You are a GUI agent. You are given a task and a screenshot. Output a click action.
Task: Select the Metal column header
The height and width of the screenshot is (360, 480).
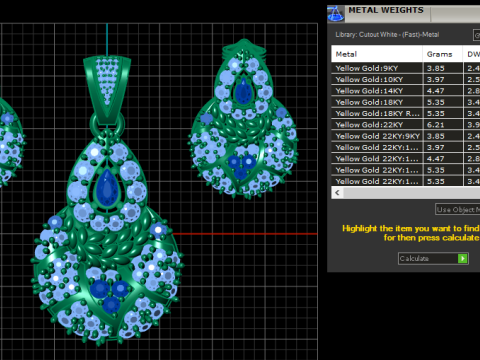click(x=377, y=54)
